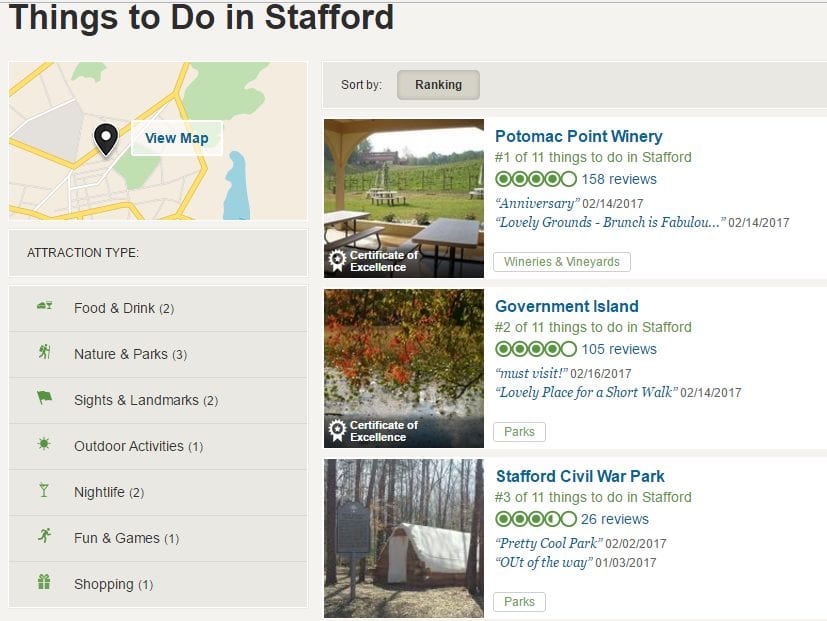Image resolution: width=827 pixels, height=621 pixels.
Task: Click the Sights & Landmarks flag icon
Action: tap(44, 399)
